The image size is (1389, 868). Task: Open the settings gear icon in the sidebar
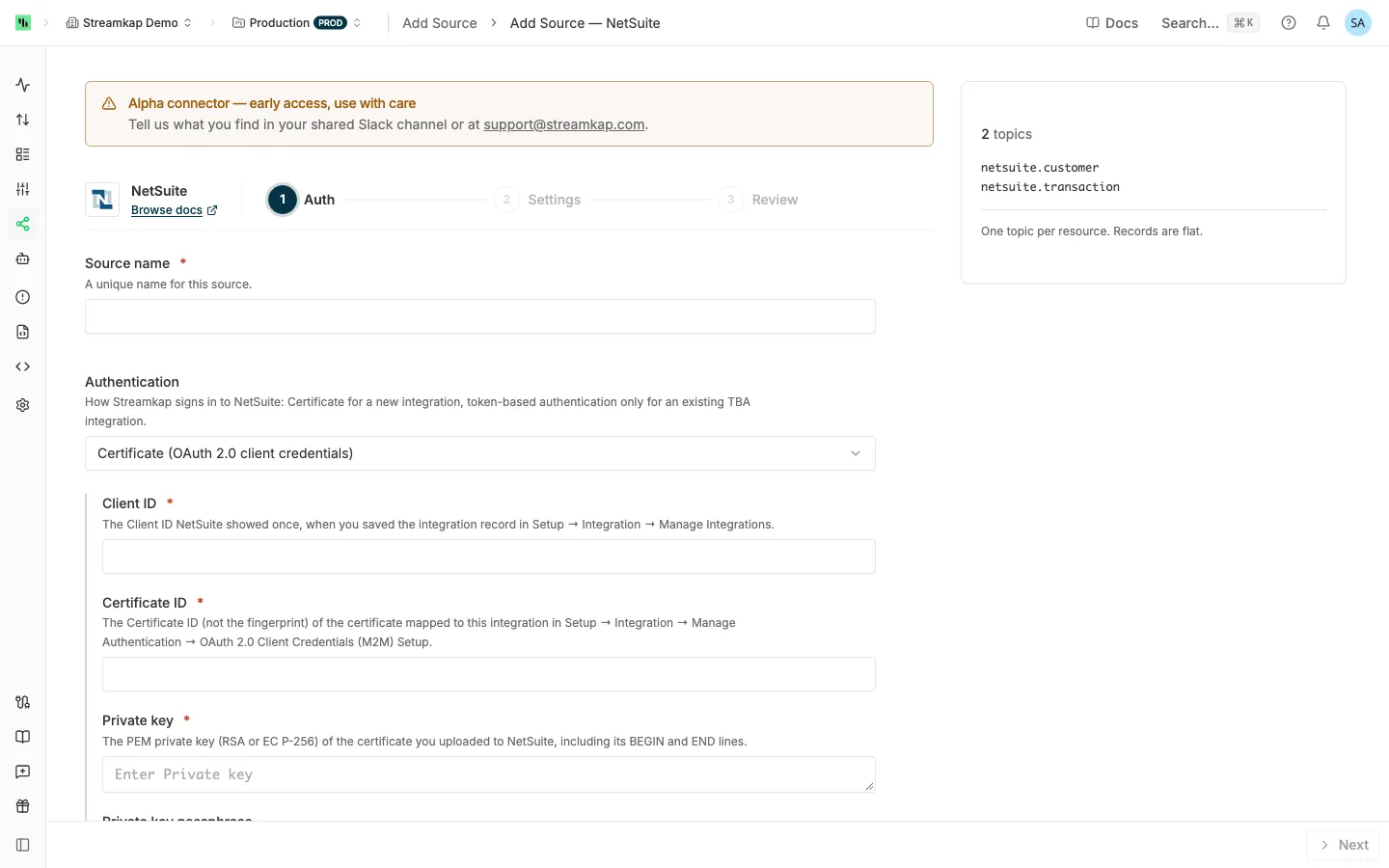pyautogui.click(x=23, y=405)
